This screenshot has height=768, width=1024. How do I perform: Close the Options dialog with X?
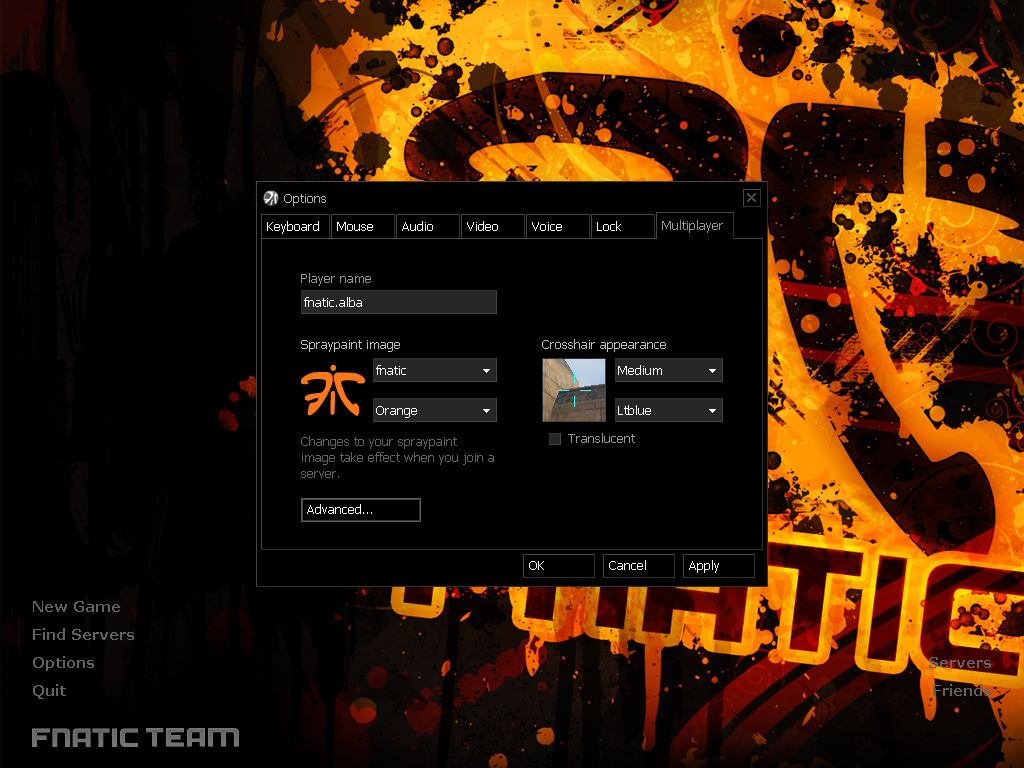pyautogui.click(x=751, y=198)
